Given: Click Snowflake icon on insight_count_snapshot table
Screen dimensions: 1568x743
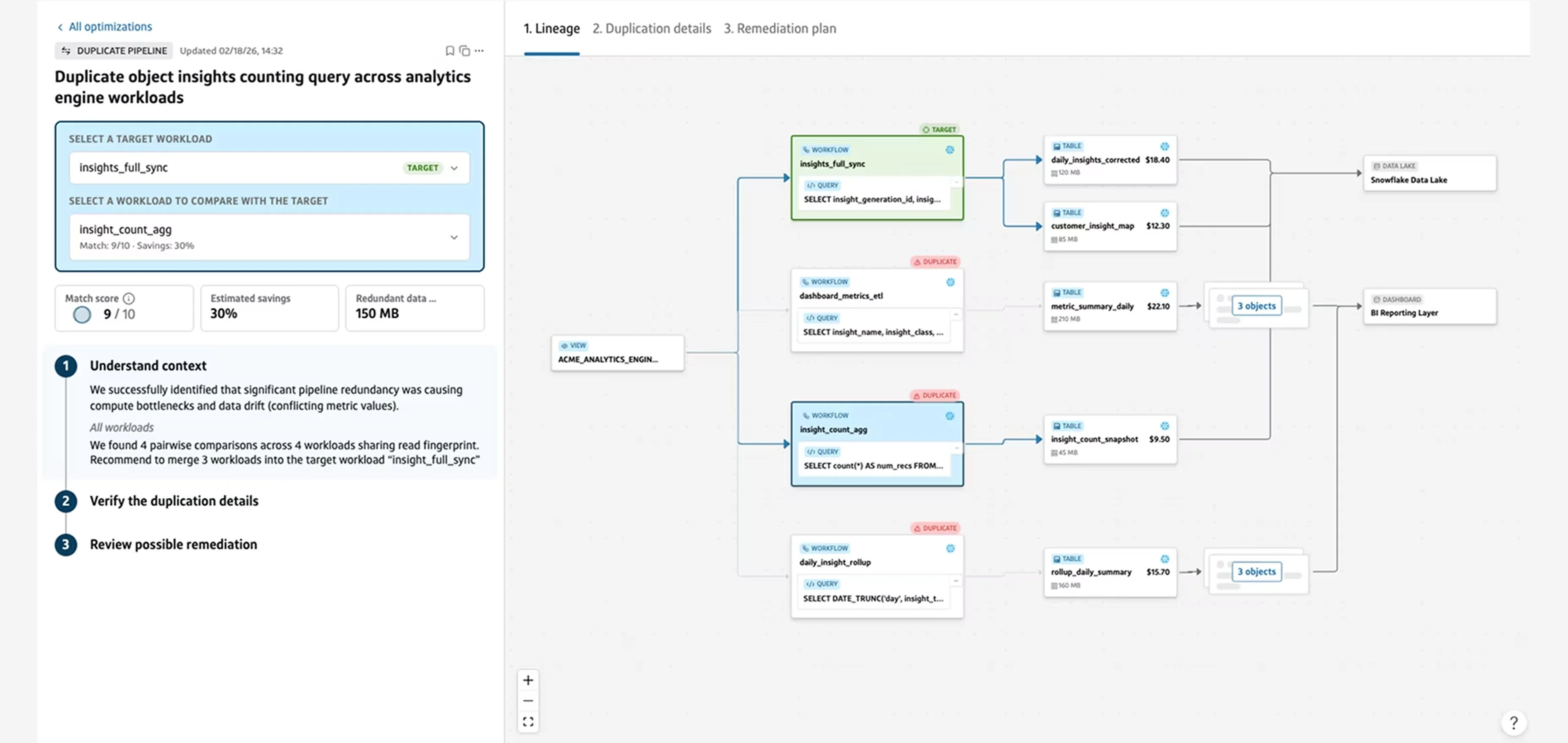Looking at the screenshot, I should click(x=1164, y=426).
